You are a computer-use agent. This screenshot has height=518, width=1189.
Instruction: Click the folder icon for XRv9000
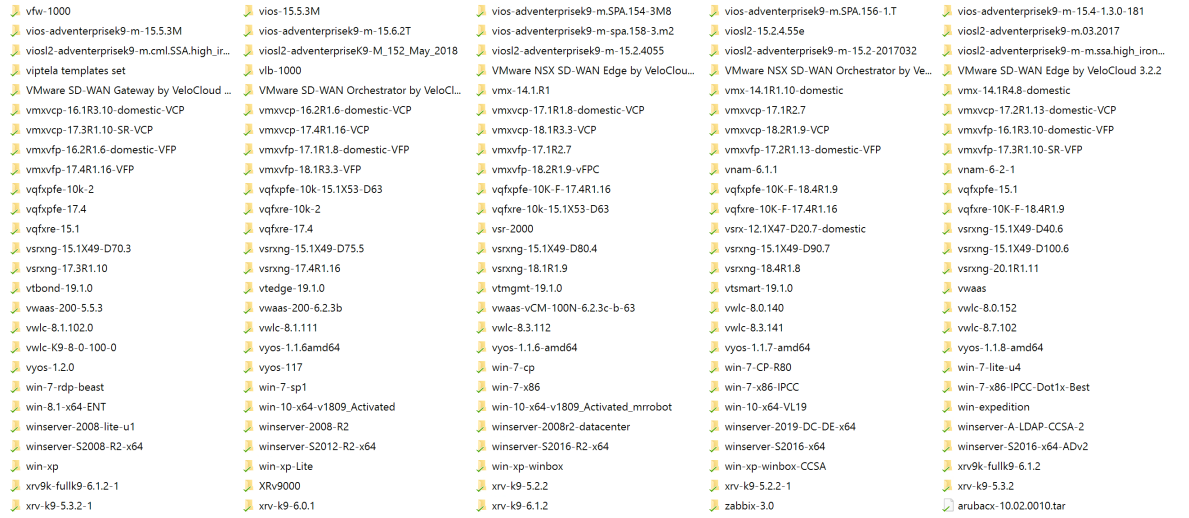249,486
